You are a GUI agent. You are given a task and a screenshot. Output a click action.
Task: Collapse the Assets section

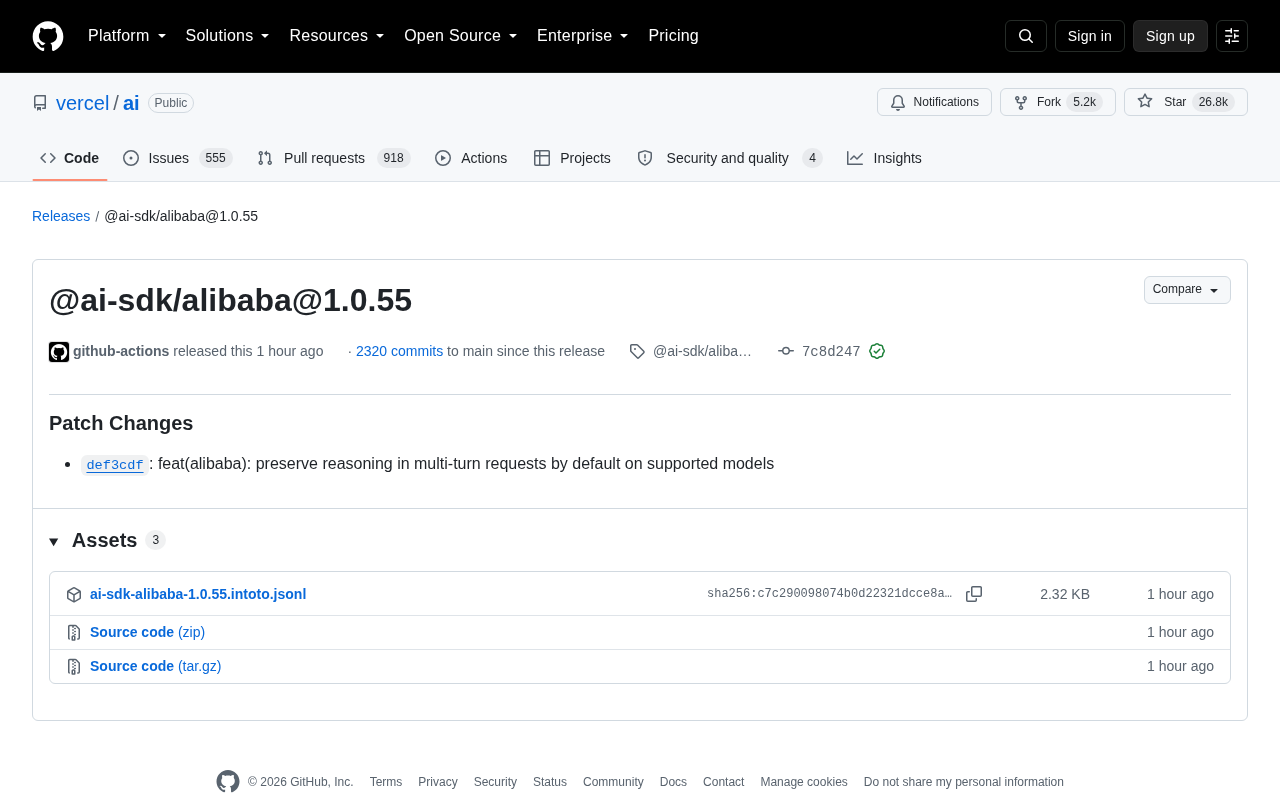[x=107, y=540]
